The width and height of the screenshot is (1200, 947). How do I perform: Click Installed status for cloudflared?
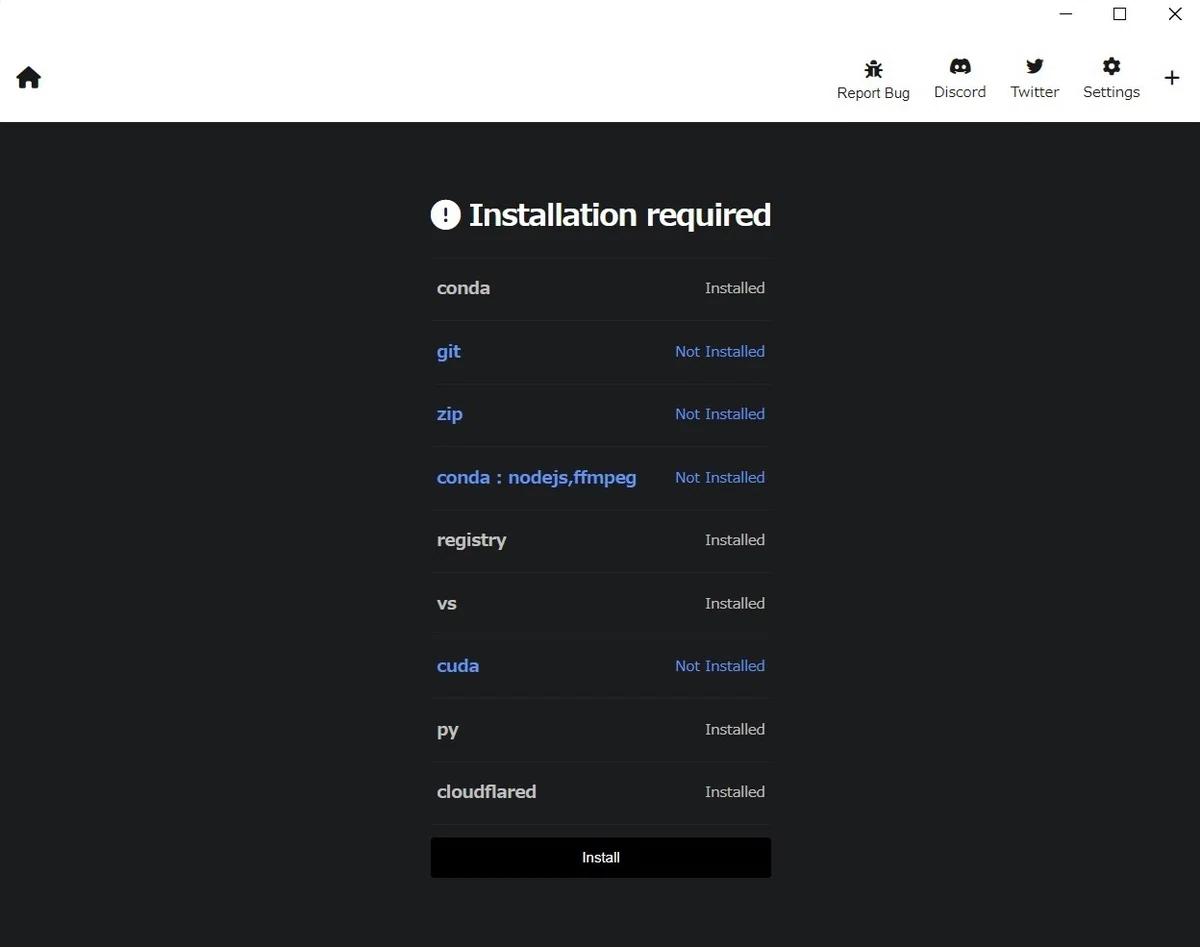click(x=735, y=792)
